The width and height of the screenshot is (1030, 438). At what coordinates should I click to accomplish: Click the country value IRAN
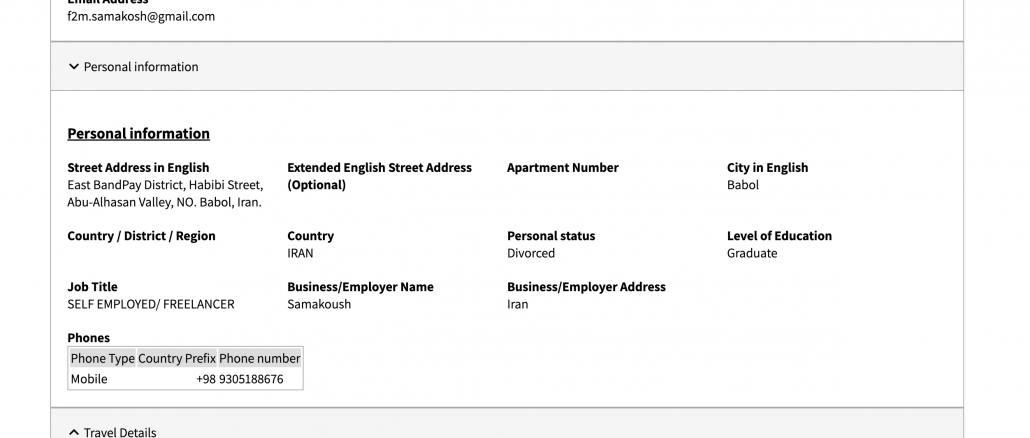[300, 253]
